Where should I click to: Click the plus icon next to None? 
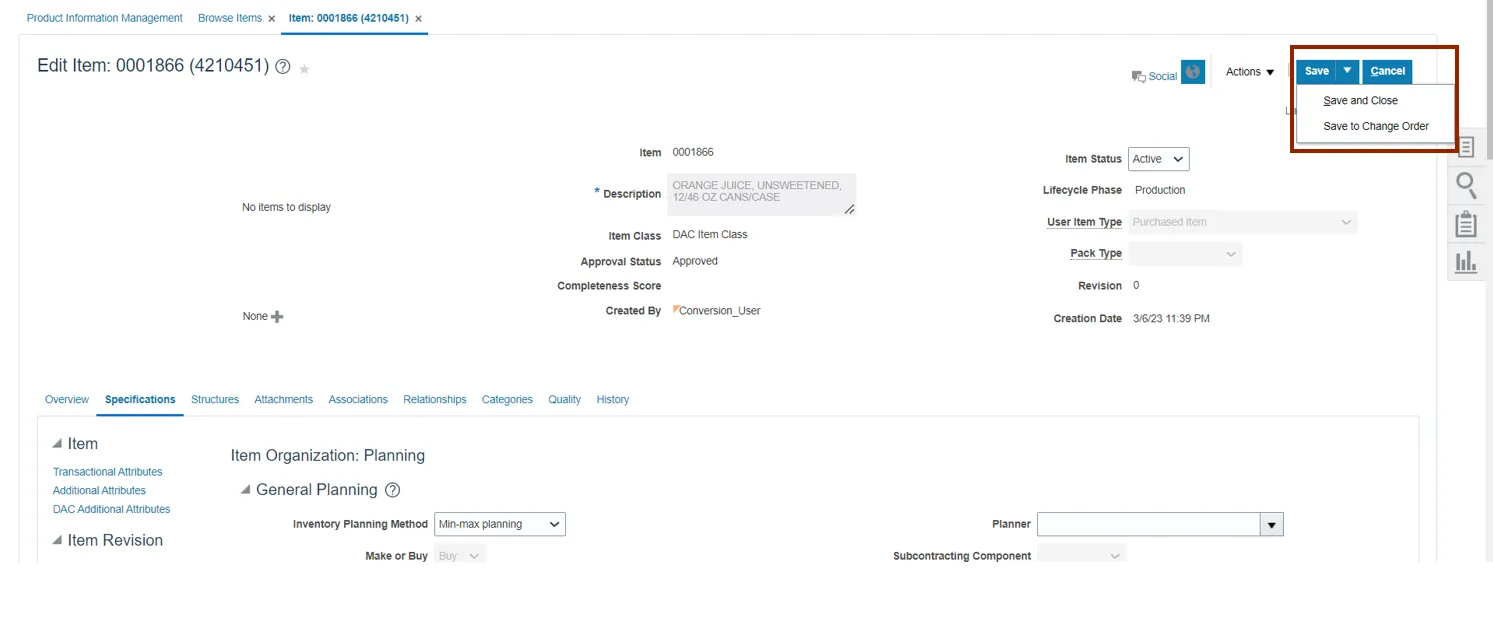pyautogui.click(x=277, y=317)
